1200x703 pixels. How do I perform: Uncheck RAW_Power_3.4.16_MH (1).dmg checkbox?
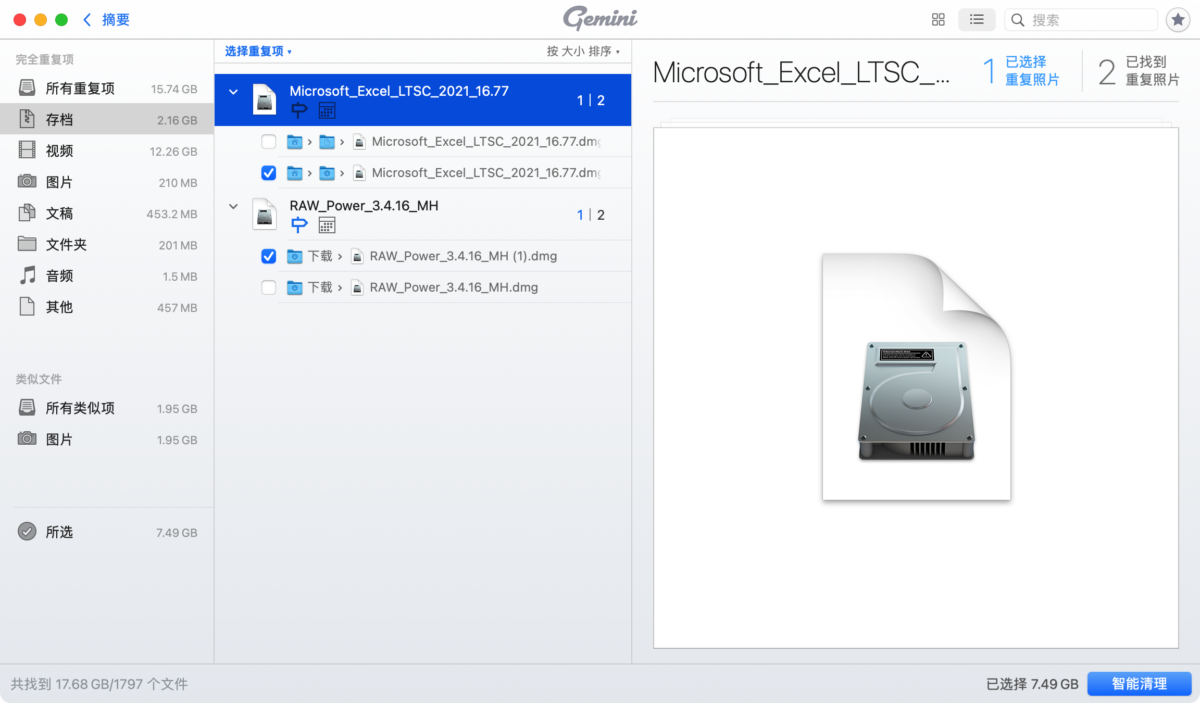point(268,256)
